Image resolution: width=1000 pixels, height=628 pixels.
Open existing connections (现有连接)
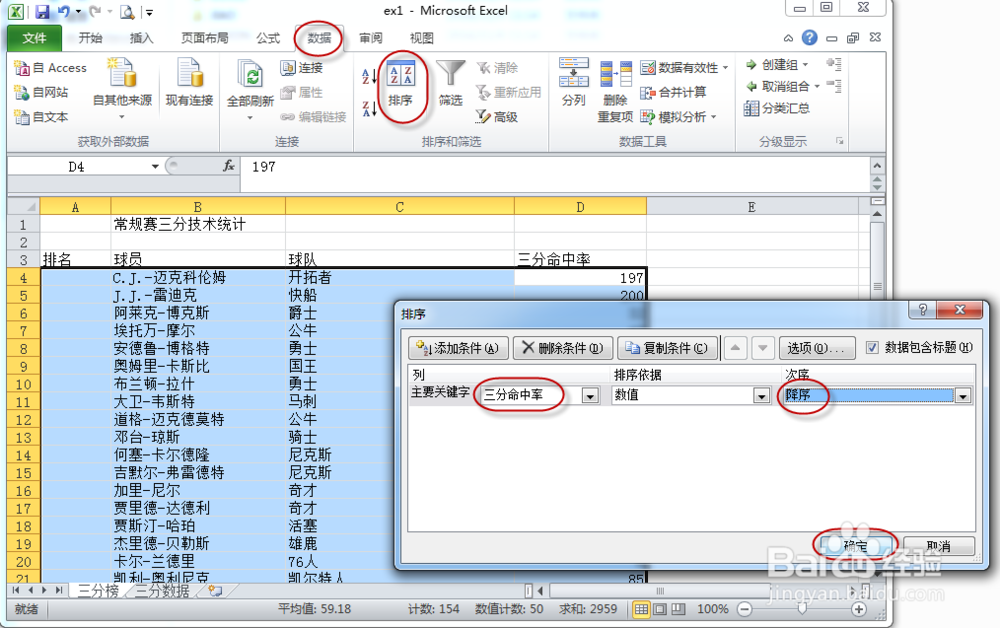[x=189, y=82]
